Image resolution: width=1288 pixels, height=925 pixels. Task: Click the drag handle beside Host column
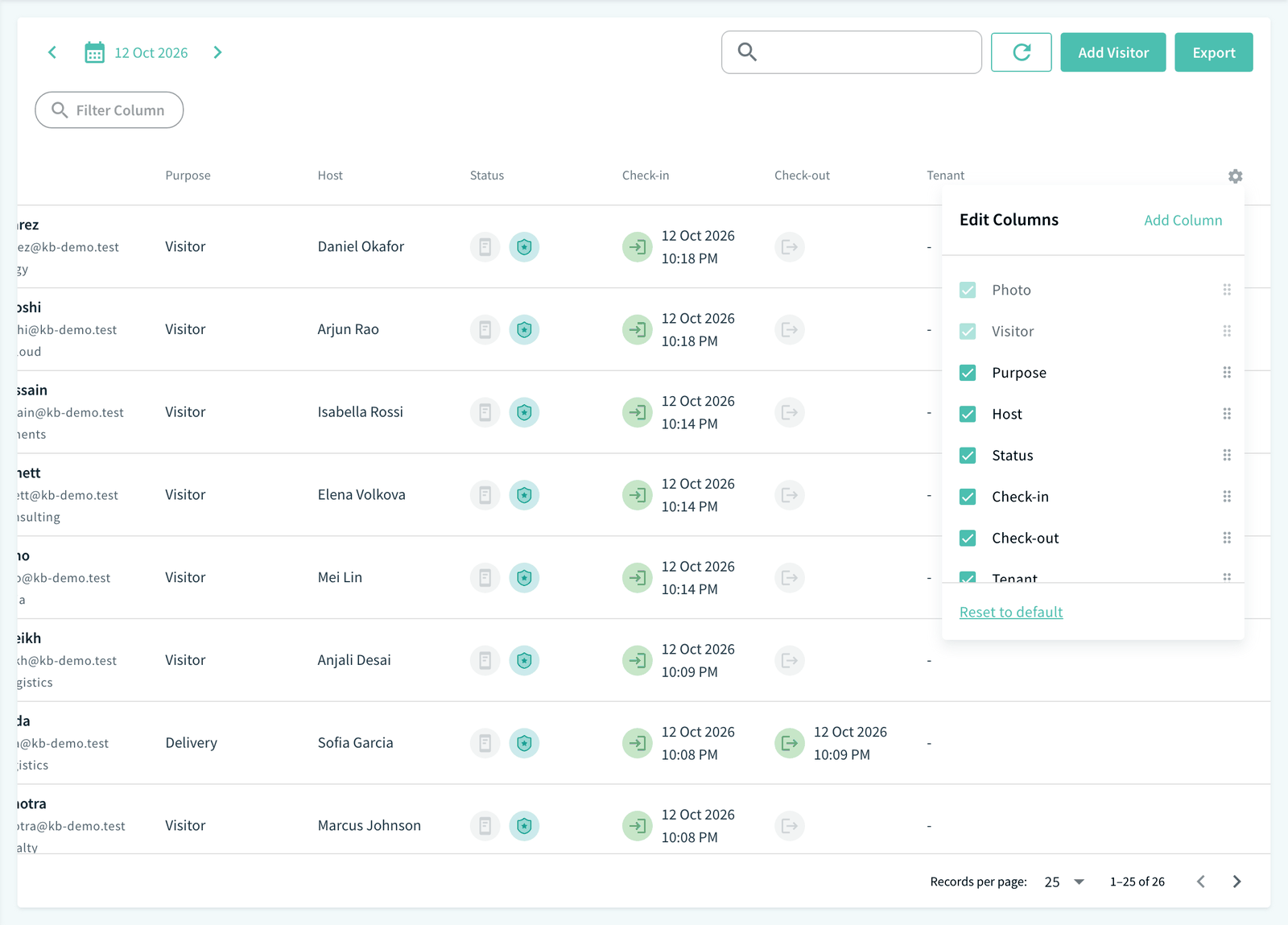coord(1227,414)
